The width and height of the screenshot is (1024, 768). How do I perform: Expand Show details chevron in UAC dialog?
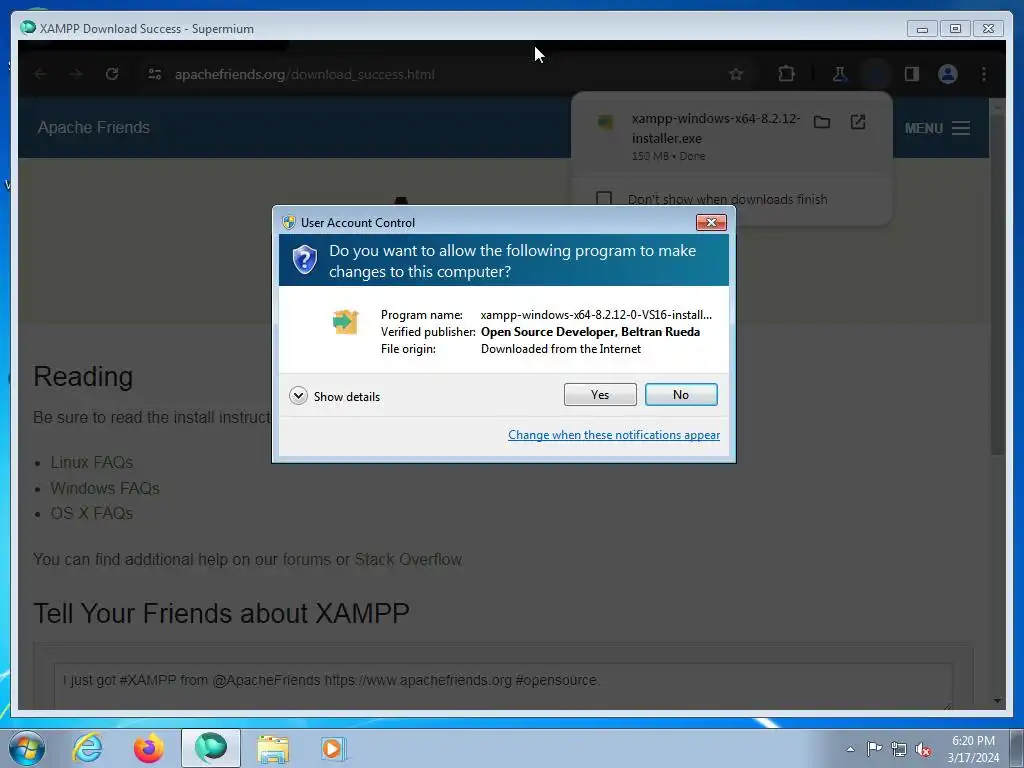coord(298,396)
